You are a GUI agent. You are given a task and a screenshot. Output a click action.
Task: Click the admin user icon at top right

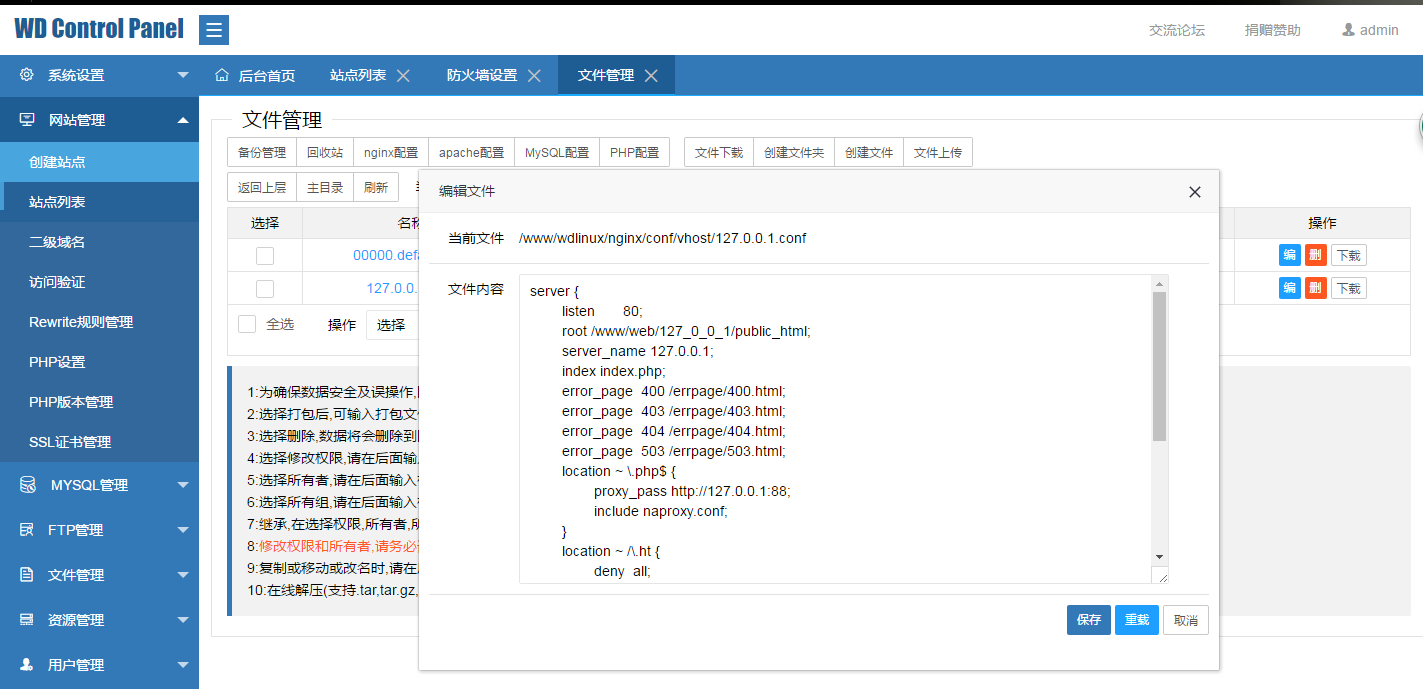(x=1347, y=29)
